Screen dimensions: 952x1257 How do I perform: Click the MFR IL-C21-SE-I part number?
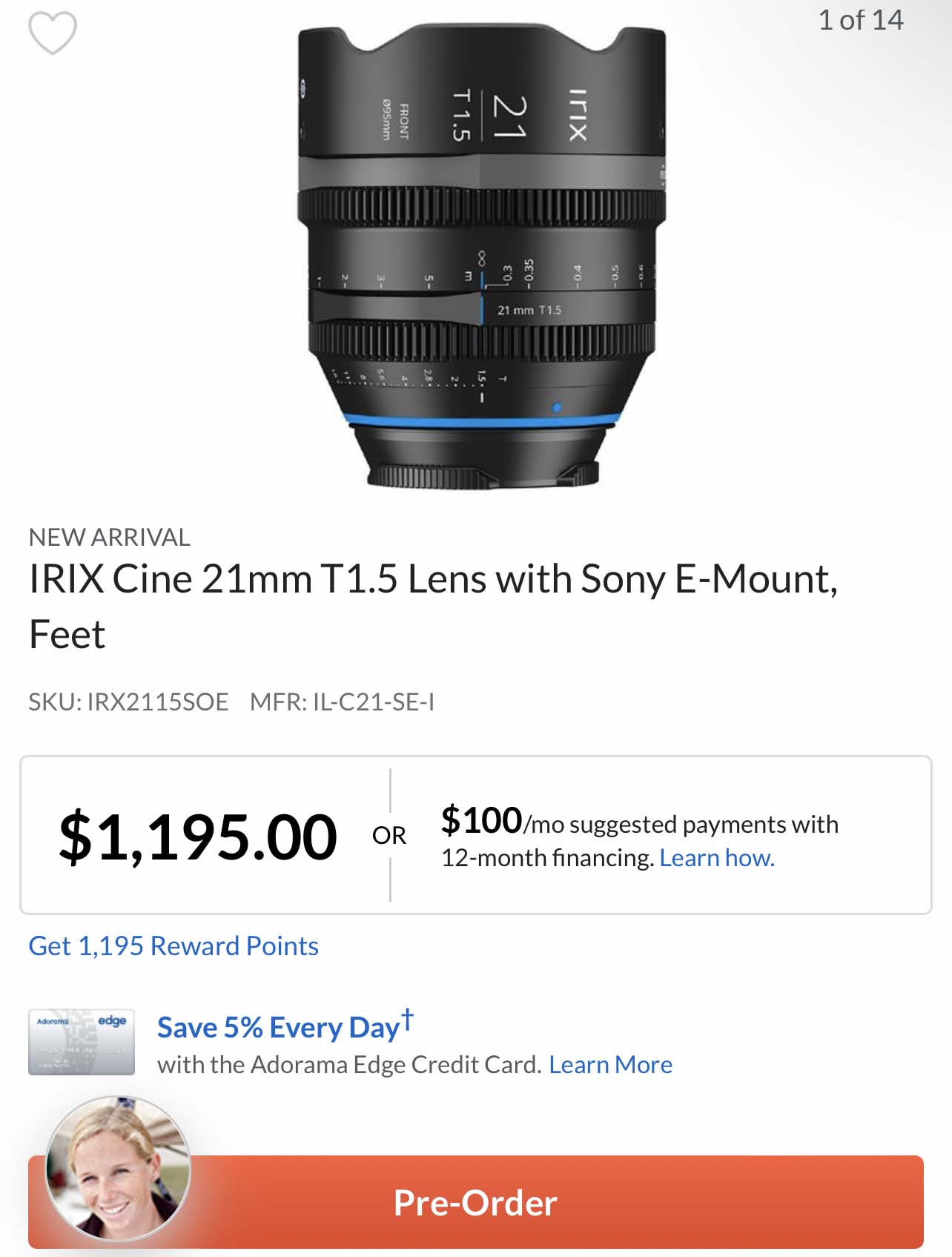click(342, 702)
